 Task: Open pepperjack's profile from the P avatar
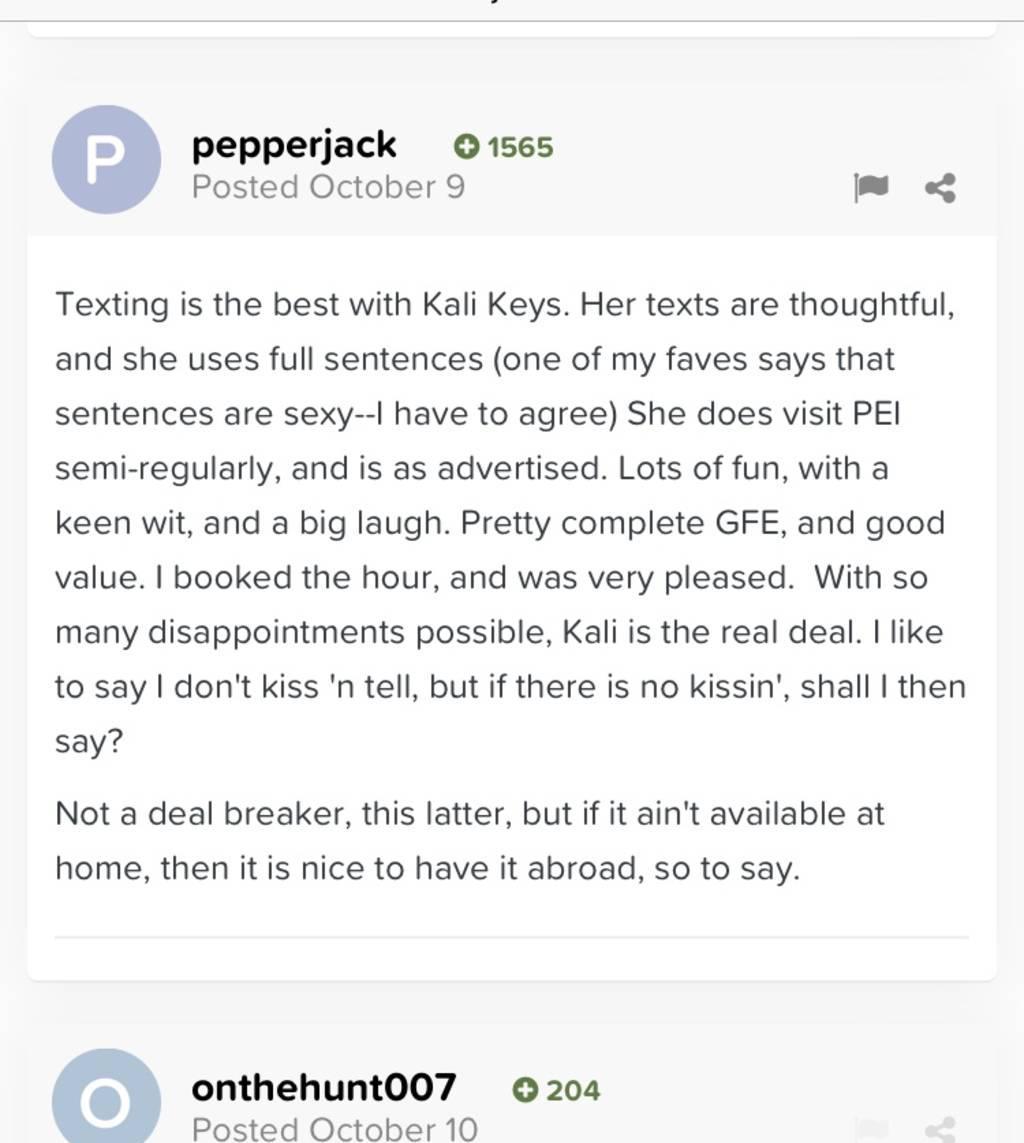pos(106,160)
